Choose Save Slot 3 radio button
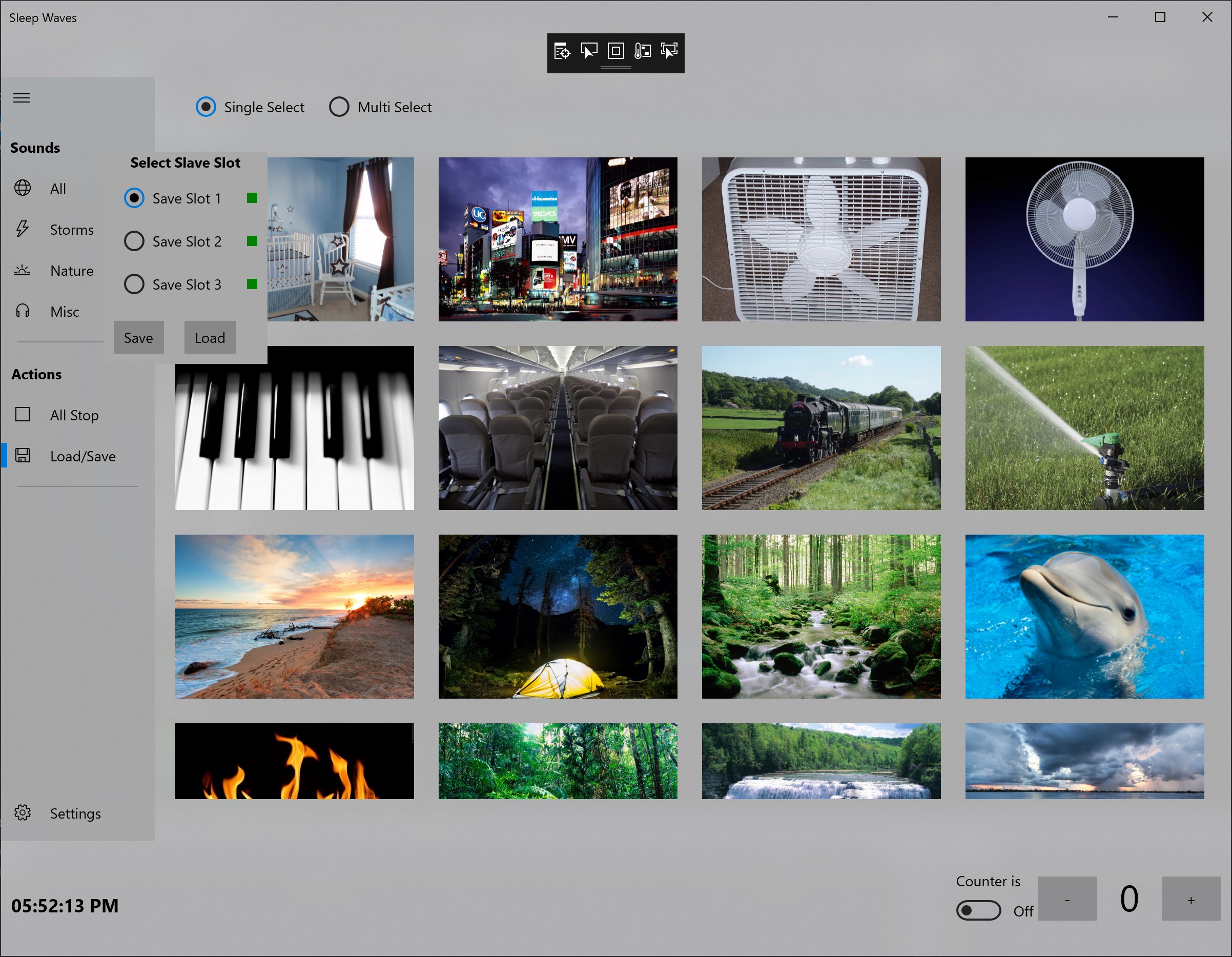This screenshot has width=1232, height=957. 134,284
